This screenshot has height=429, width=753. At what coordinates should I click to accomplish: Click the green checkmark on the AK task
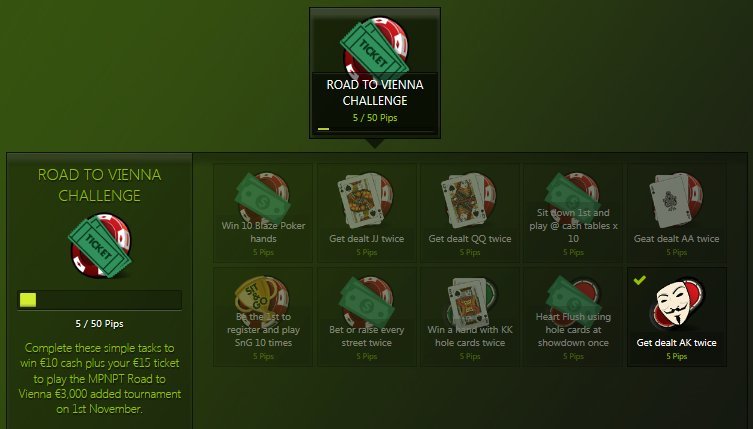coord(639,280)
